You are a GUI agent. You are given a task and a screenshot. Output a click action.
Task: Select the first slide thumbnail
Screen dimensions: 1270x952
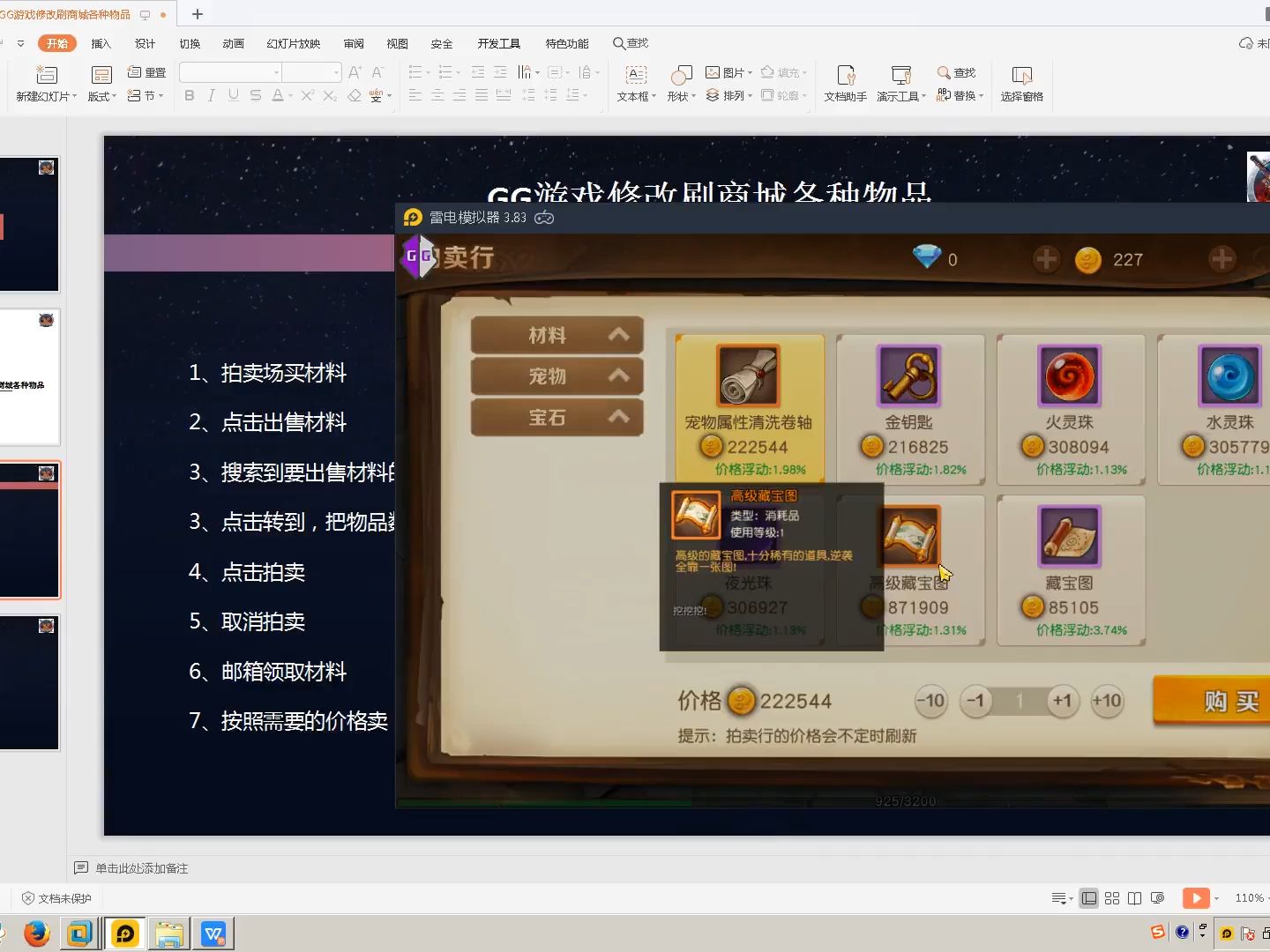coord(29,224)
